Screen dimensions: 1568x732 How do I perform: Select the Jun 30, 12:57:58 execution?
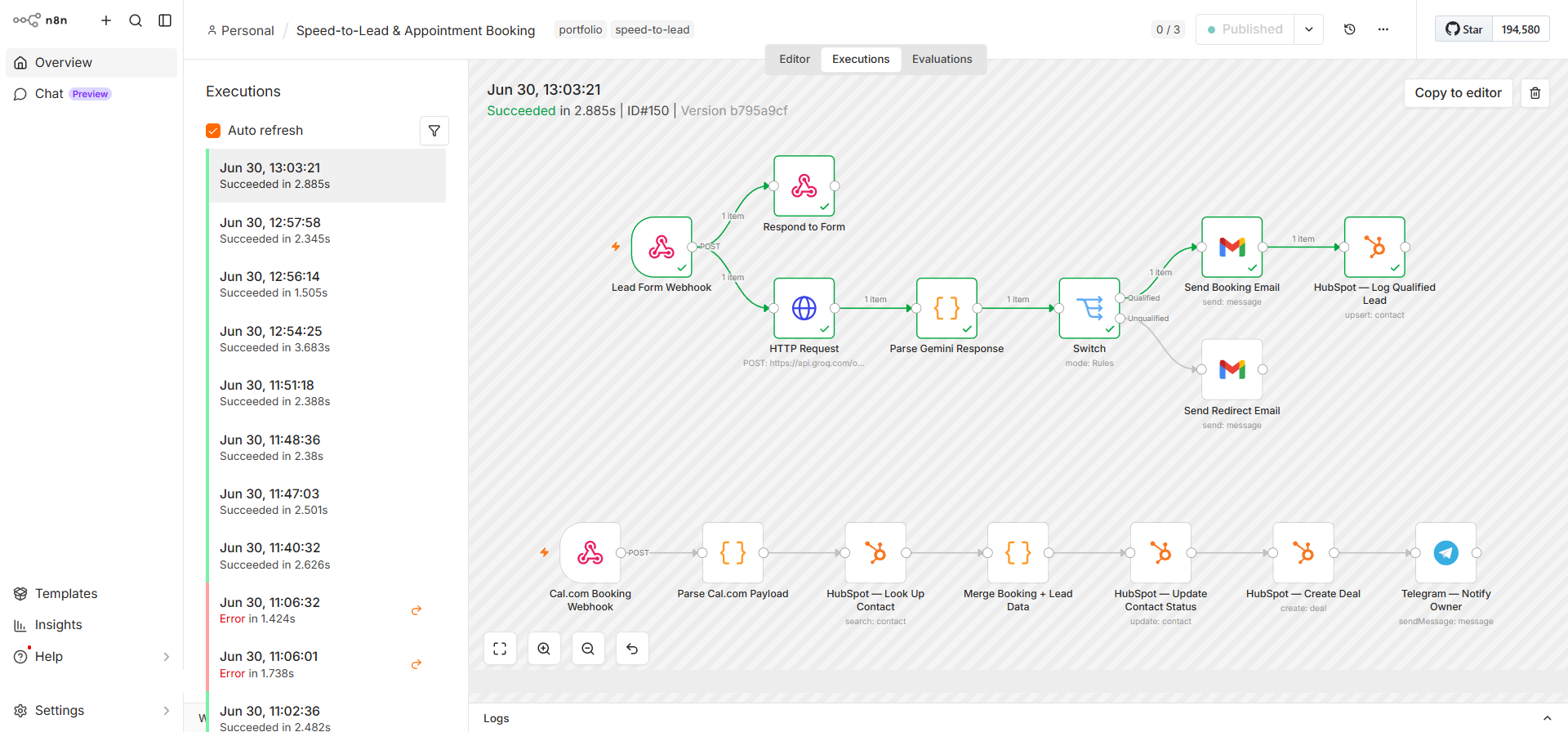click(x=327, y=230)
